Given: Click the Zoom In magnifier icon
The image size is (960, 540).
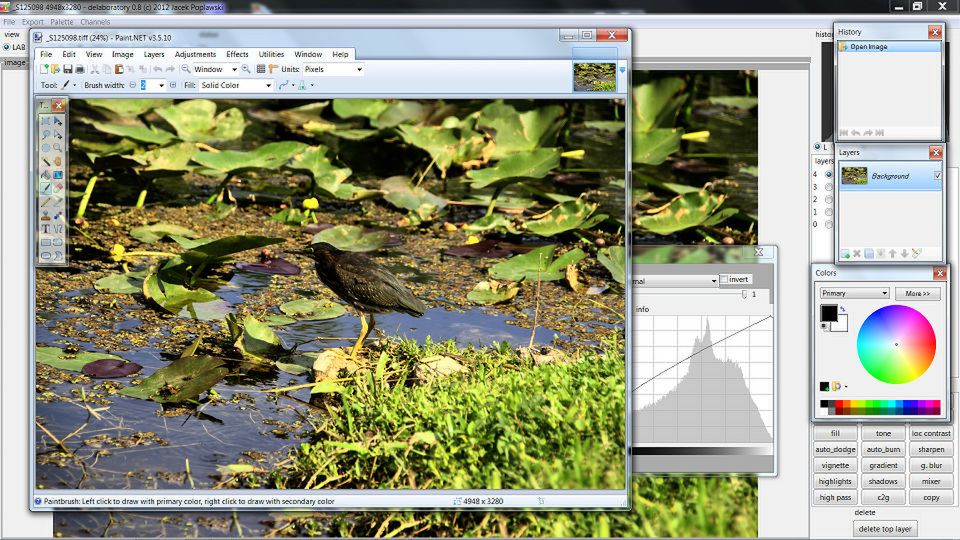Looking at the screenshot, I should click(246, 69).
